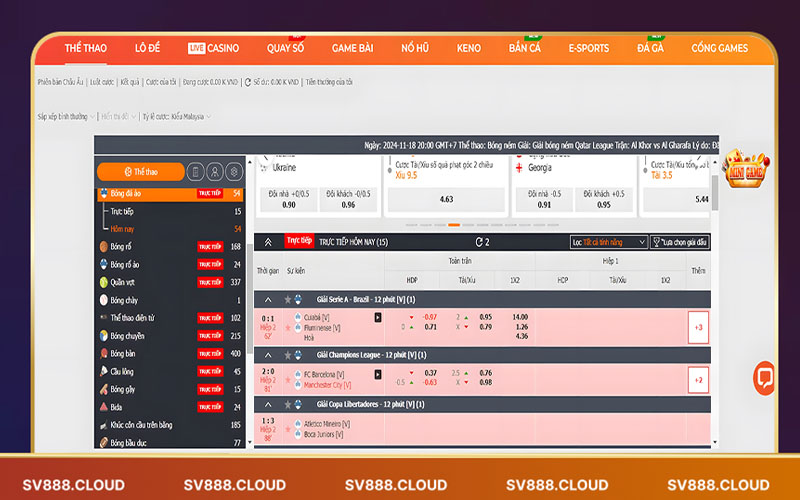Open the Kết quả link
The width and height of the screenshot is (800, 500).
[130, 82]
